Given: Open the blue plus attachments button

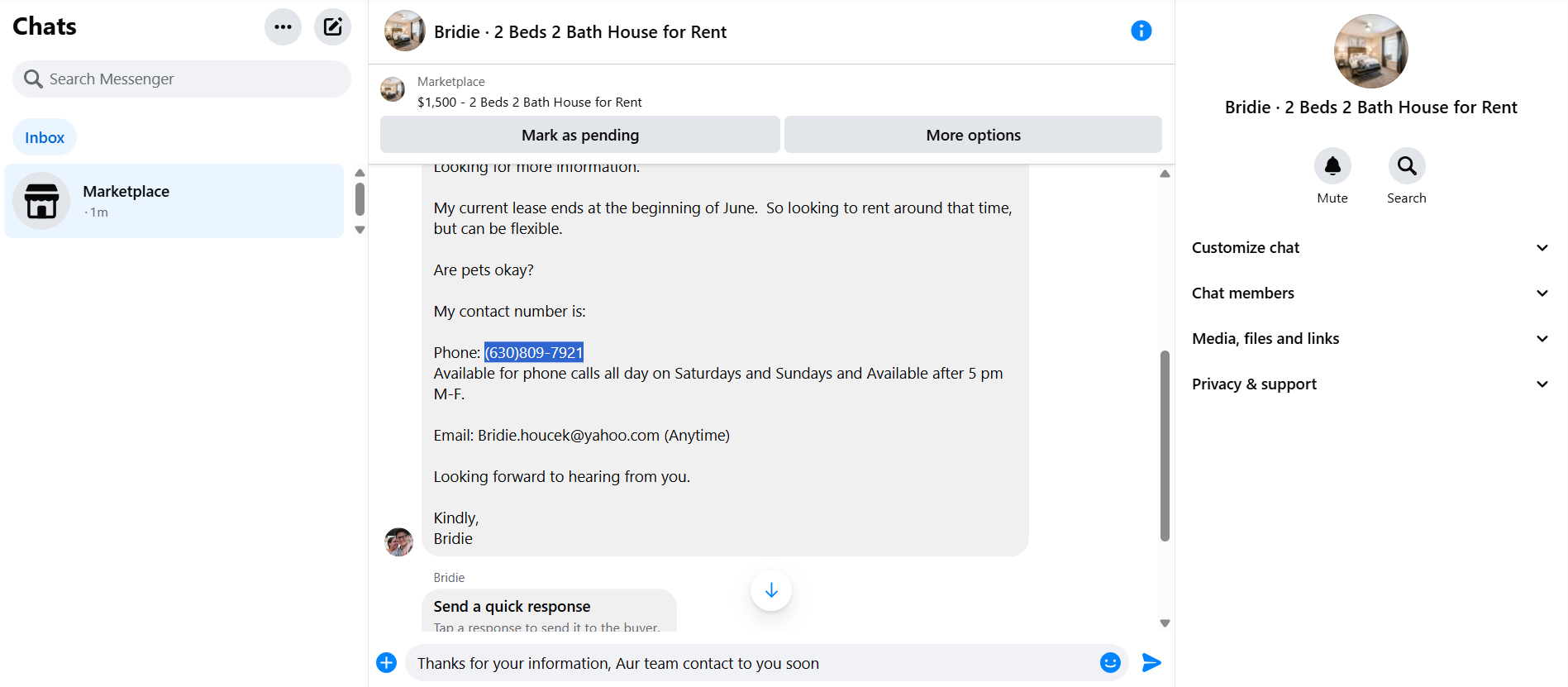Looking at the screenshot, I should click(x=386, y=662).
